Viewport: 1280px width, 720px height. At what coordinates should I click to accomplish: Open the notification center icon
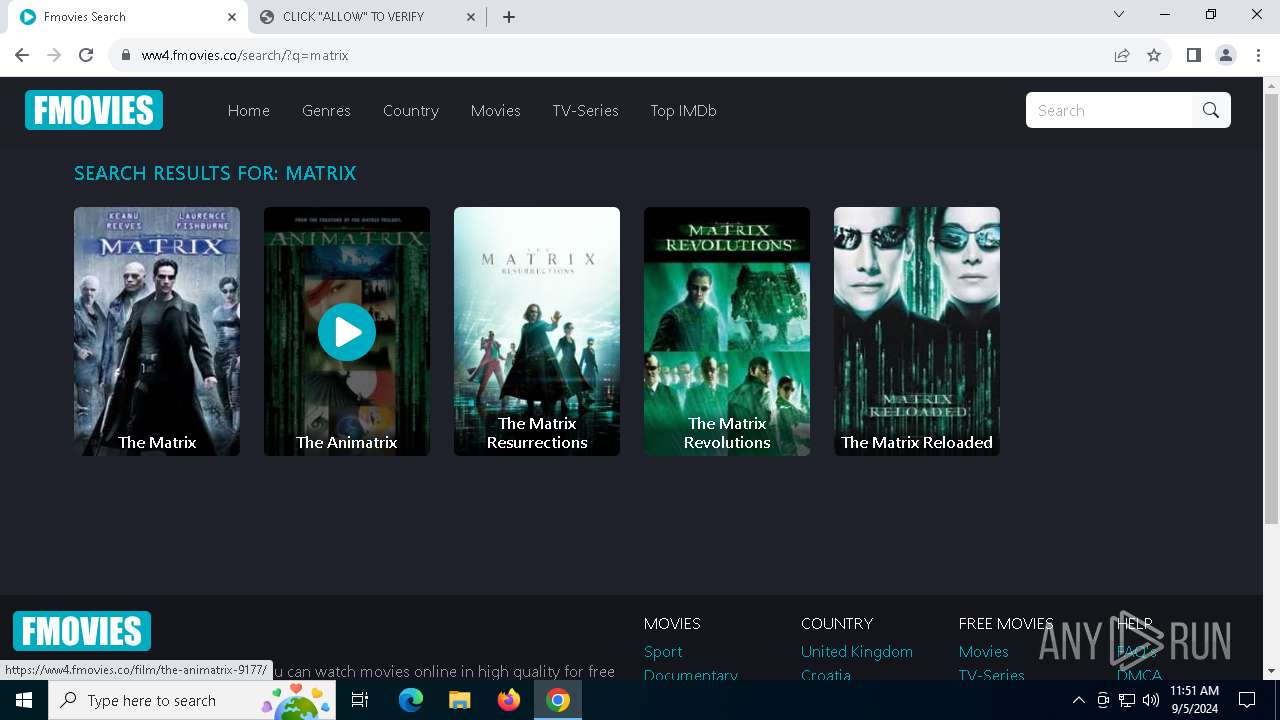[1247, 700]
